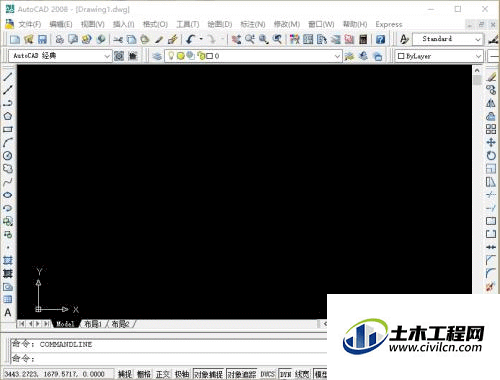Select the Line tool
Viewport: 500px width, 380px height.
click(8, 77)
